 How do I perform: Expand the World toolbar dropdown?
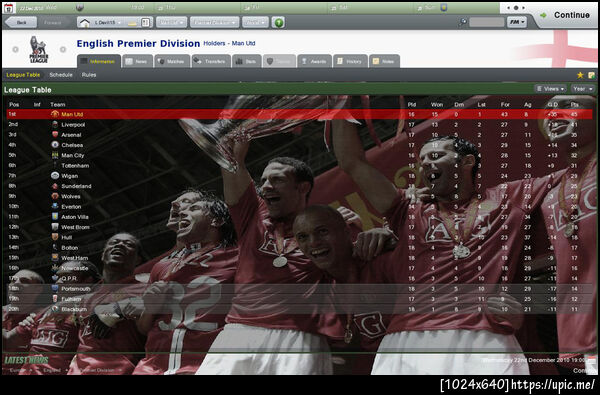coord(255,23)
